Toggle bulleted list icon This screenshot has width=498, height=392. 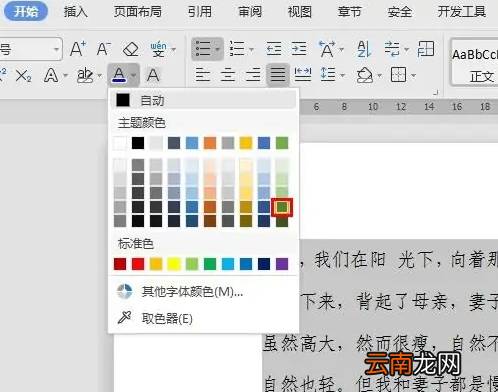(203, 49)
